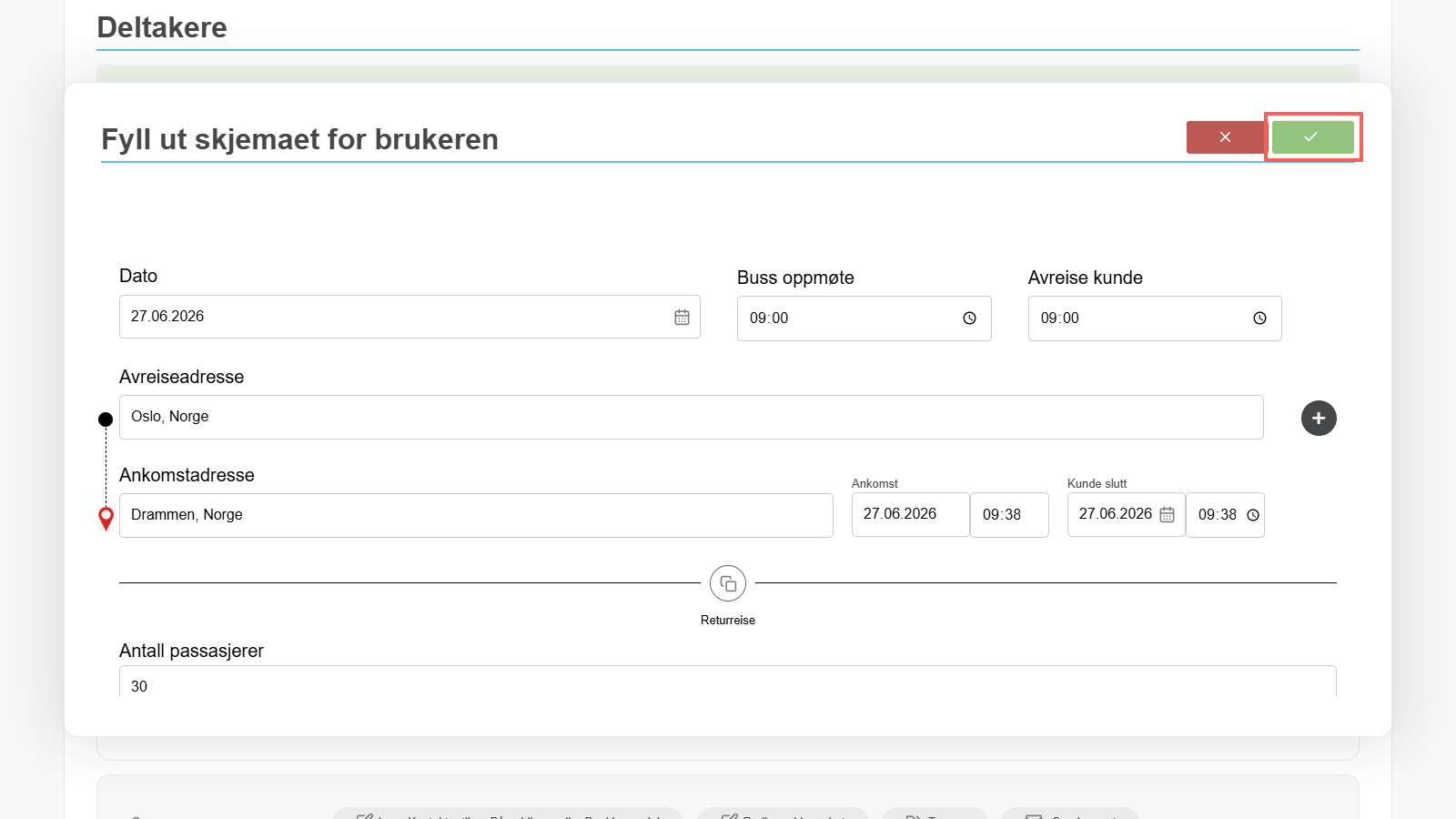The height and width of the screenshot is (819, 1456).
Task: Edit the Kunde slutt time 09:38
Action: 1225,515
